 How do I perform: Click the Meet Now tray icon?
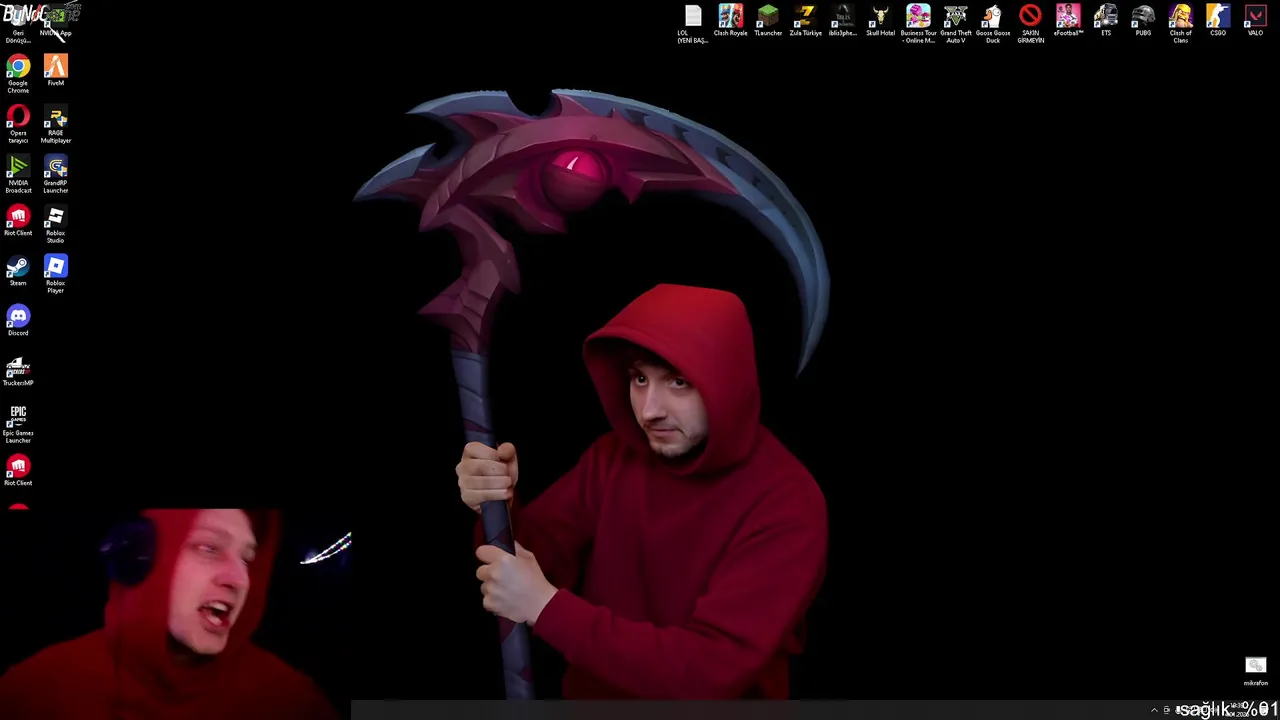tap(1166, 710)
